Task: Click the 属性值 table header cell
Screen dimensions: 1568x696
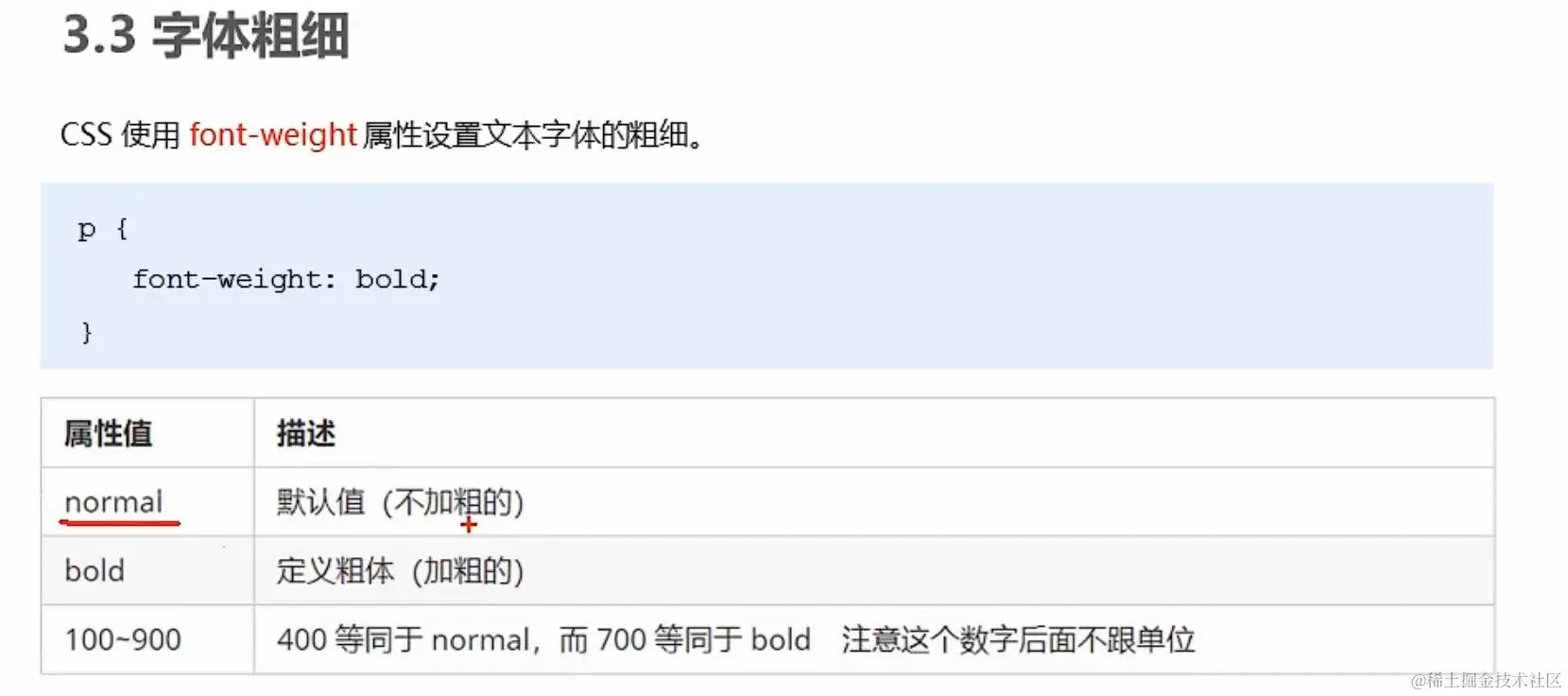Action: coord(147,433)
